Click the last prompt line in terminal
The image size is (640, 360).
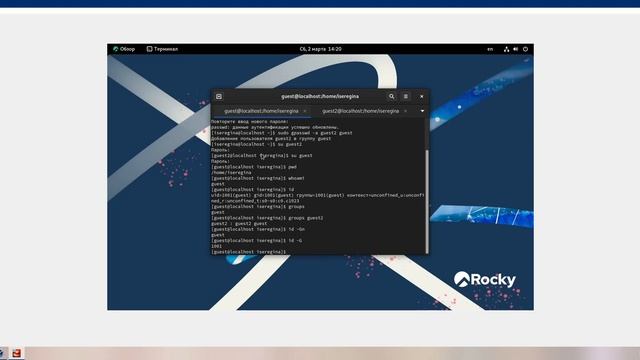point(249,252)
